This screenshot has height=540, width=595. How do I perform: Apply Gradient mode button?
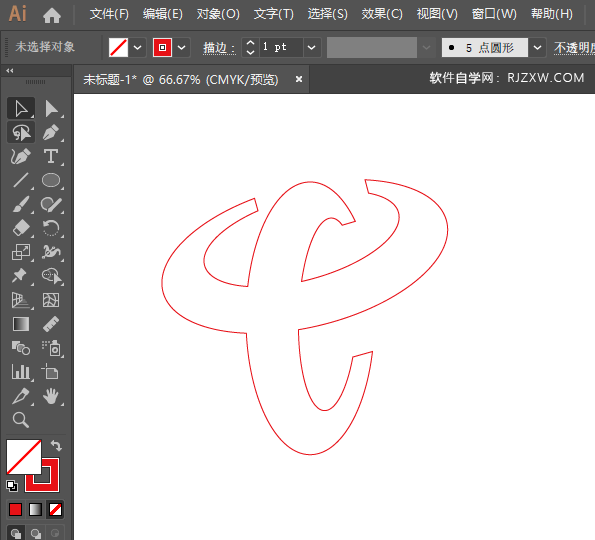tap(36, 510)
